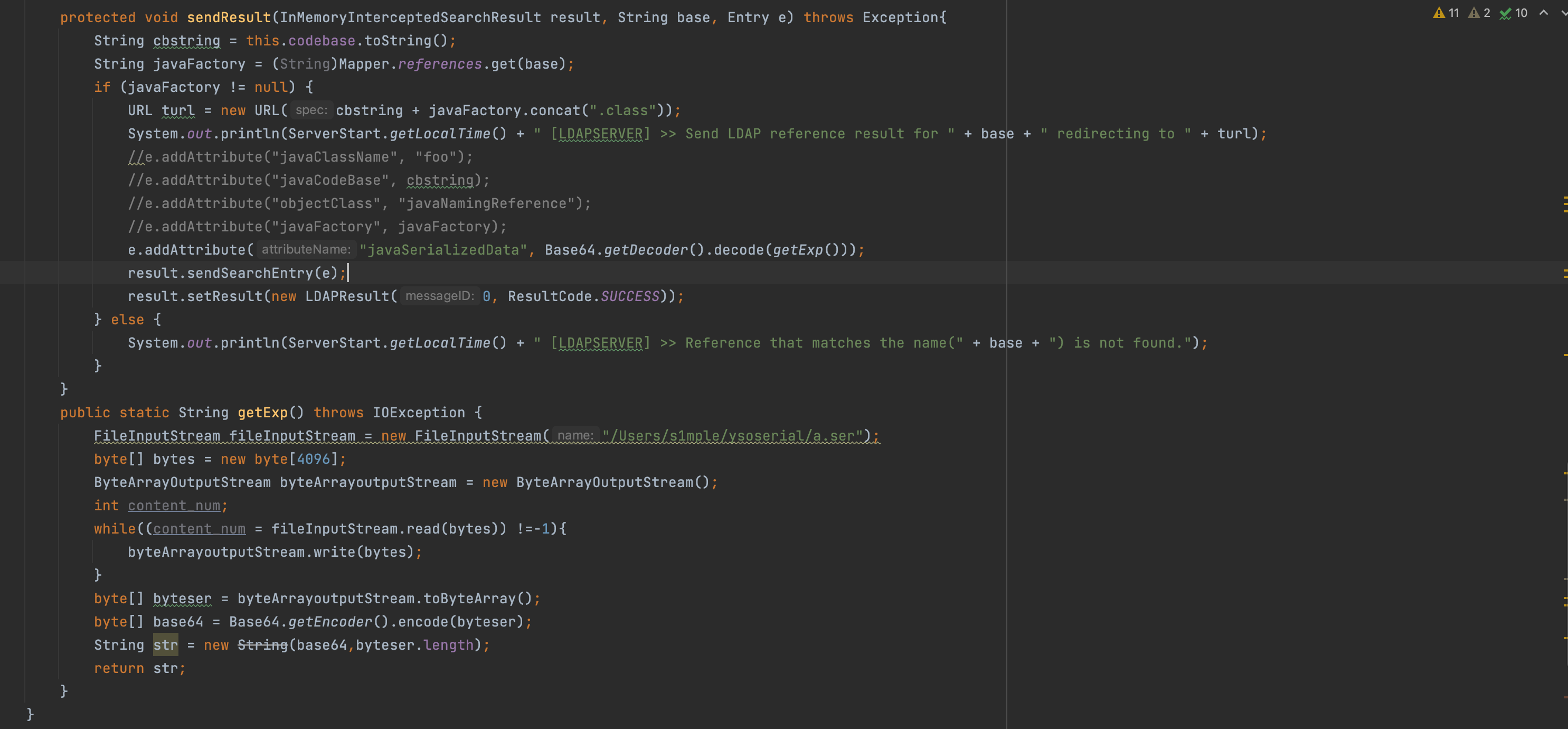Screen dimensions: 1568x729
Task: Click the "javaSerializedData" string literal
Action: [443, 250]
